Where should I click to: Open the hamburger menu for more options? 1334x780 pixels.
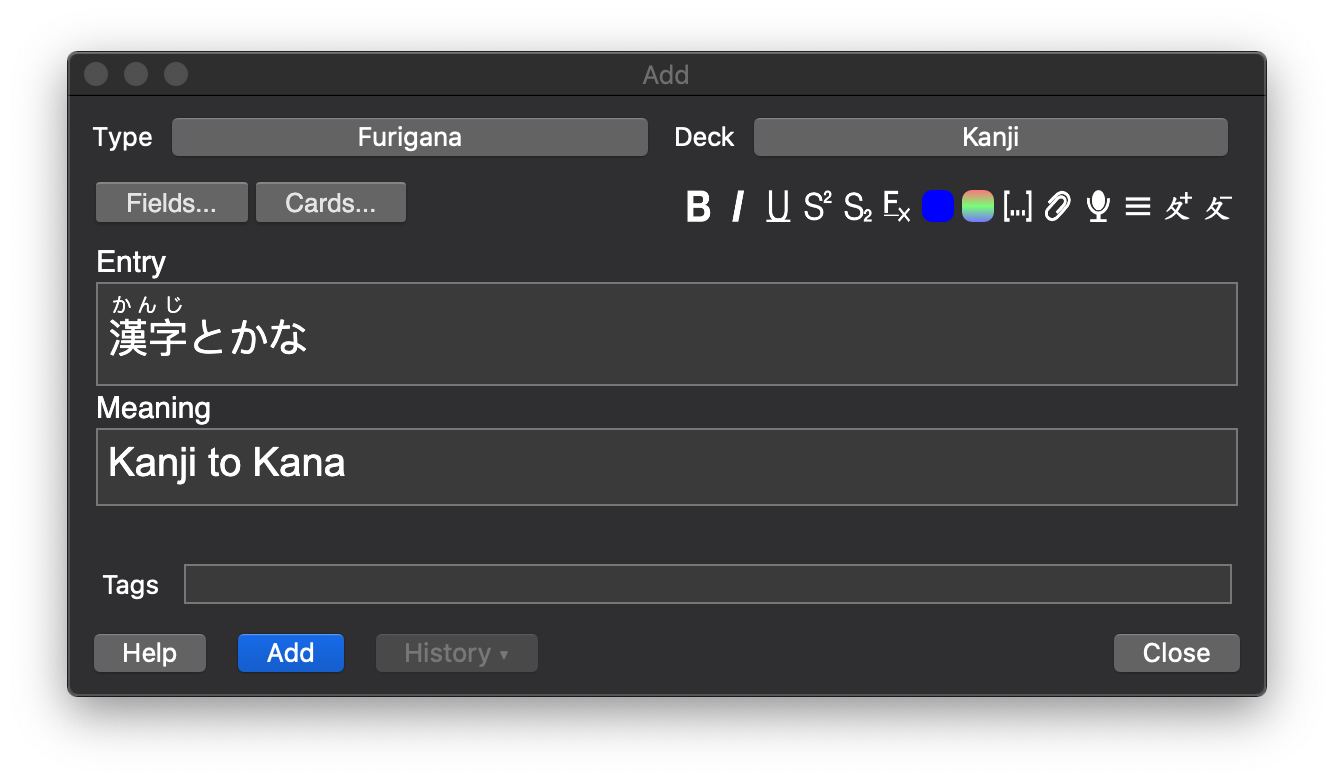coord(1137,207)
